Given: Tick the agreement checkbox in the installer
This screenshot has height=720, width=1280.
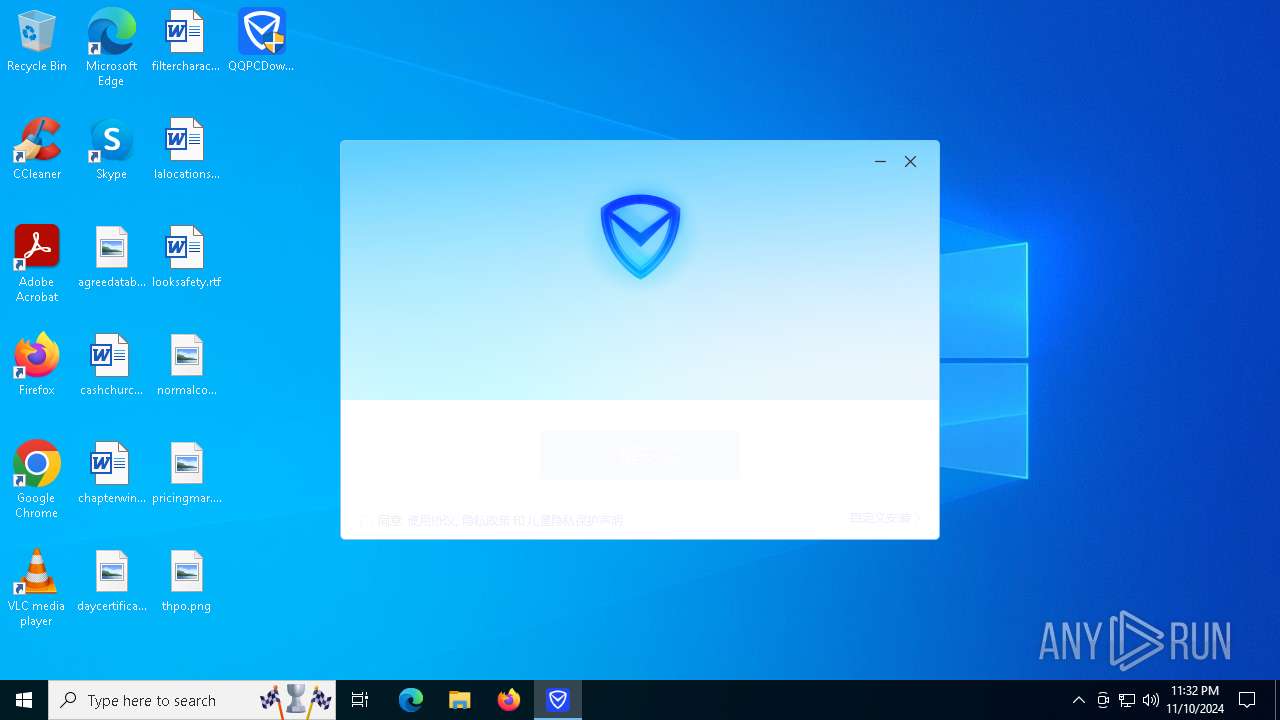Looking at the screenshot, I should click(x=365, y=520).
